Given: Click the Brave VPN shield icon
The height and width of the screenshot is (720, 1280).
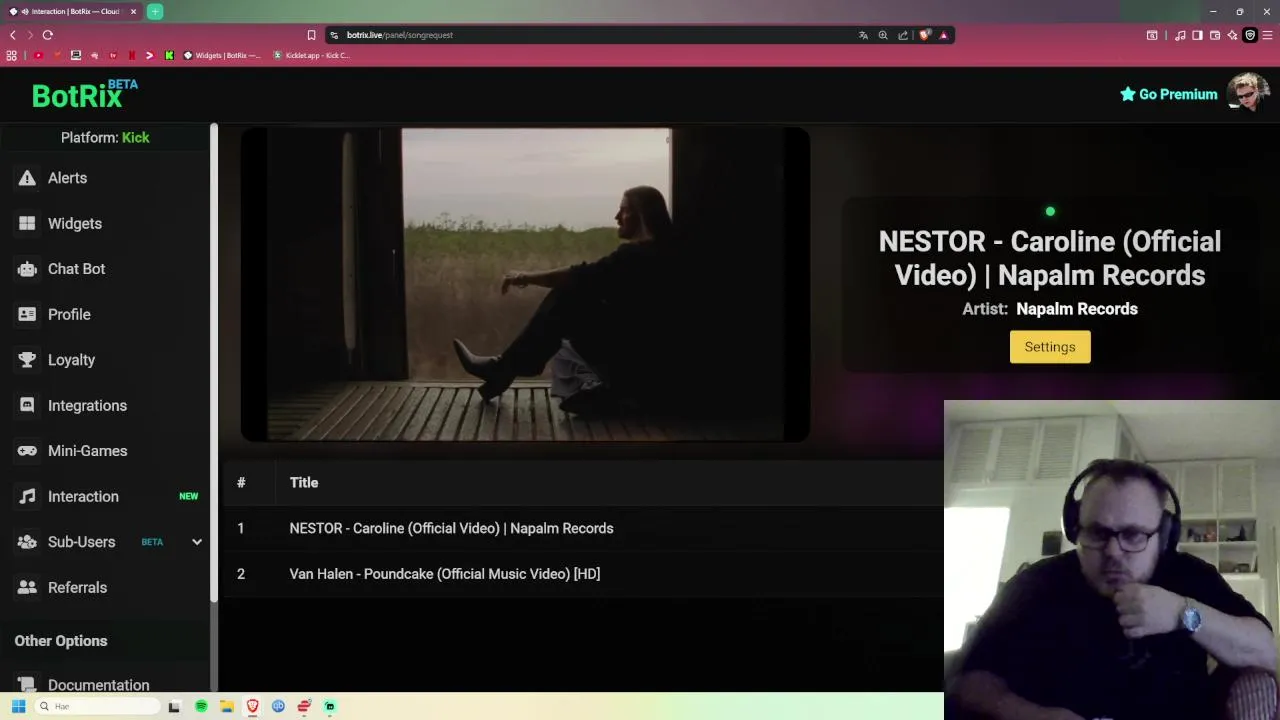Looking at the screenshot, I should pyautogui.click(x=1249, y=35).
